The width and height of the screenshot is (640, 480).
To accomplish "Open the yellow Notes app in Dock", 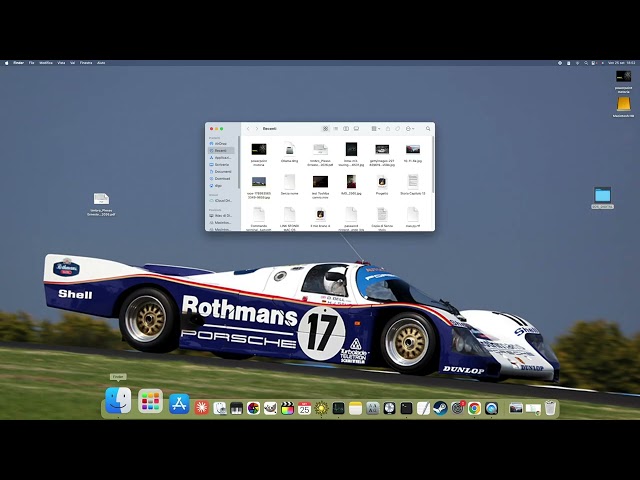I will coord(355,408).
